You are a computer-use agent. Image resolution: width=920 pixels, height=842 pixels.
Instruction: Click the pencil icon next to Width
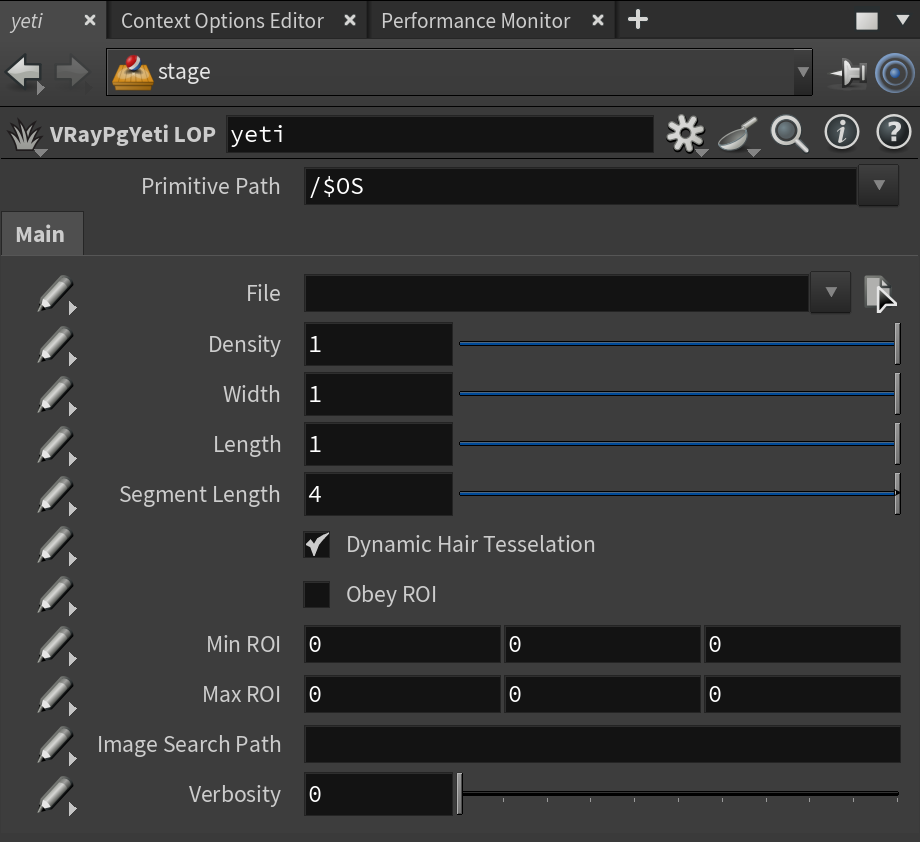point(56,394)
